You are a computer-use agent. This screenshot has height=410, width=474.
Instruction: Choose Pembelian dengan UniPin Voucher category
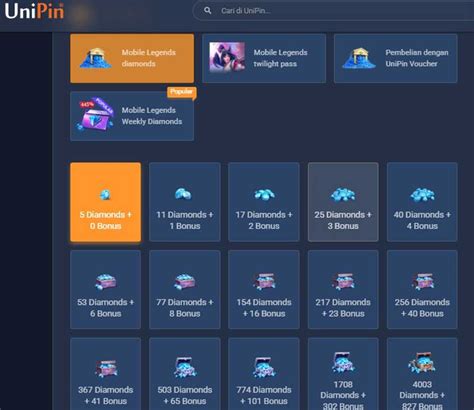pyautogui.click(x=396, y=58)
